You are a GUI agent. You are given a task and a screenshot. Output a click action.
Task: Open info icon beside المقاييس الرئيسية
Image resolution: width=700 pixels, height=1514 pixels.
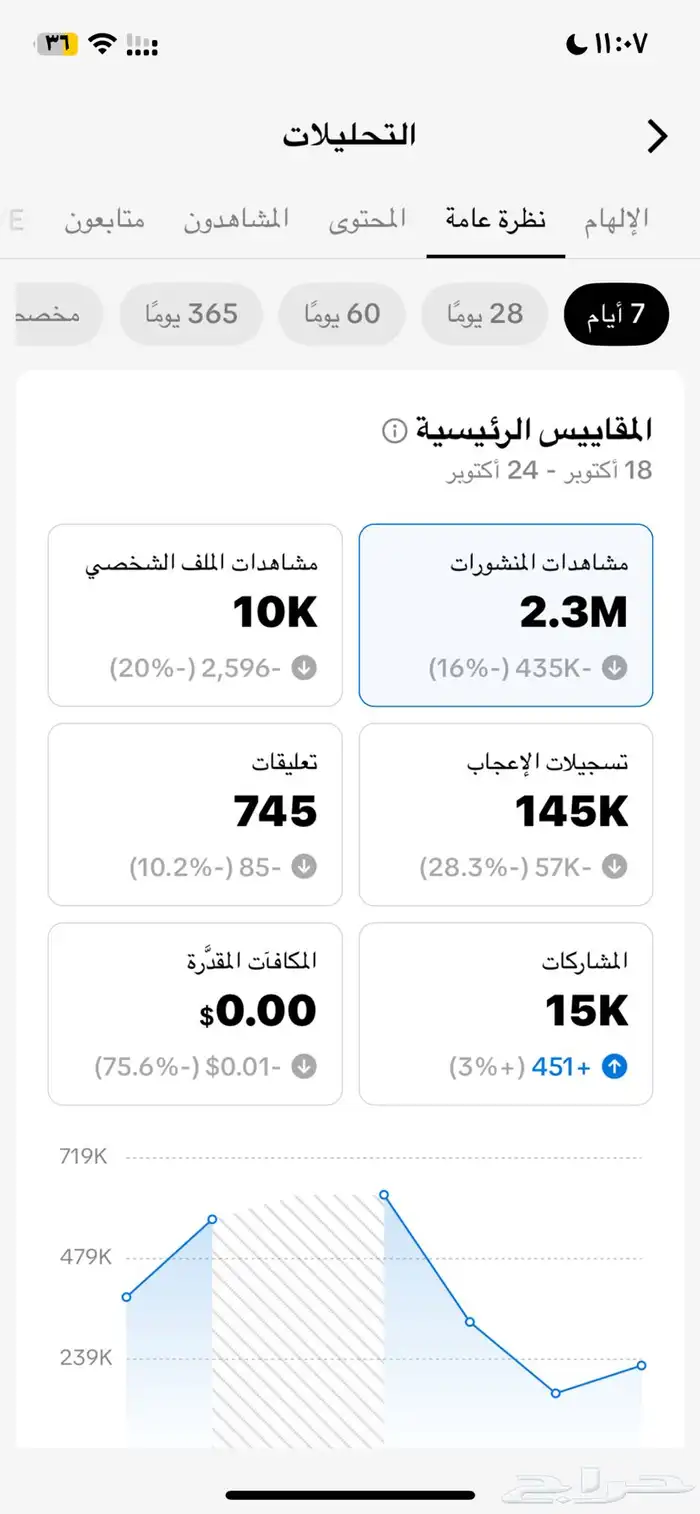394,431
